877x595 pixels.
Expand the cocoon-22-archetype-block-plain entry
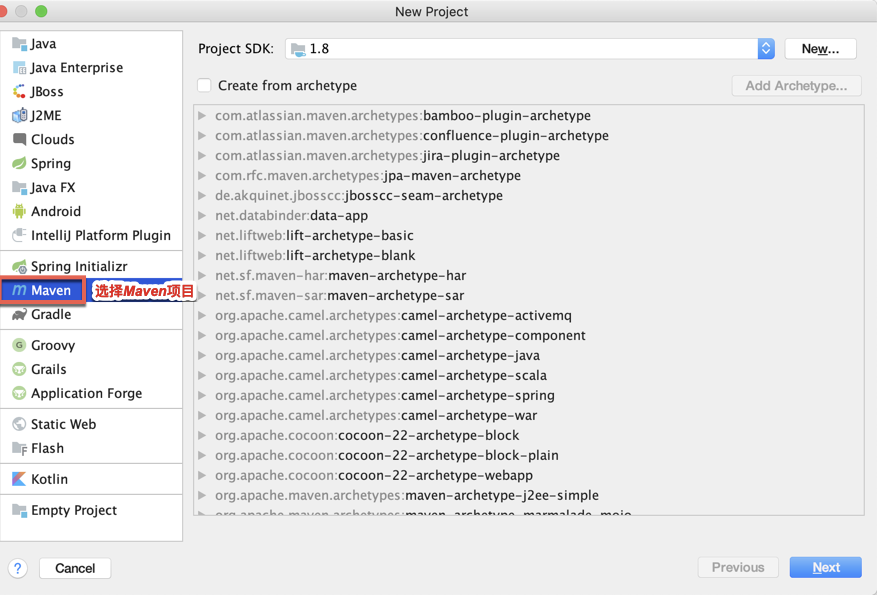pyautogui.click(x=202, y=455)
